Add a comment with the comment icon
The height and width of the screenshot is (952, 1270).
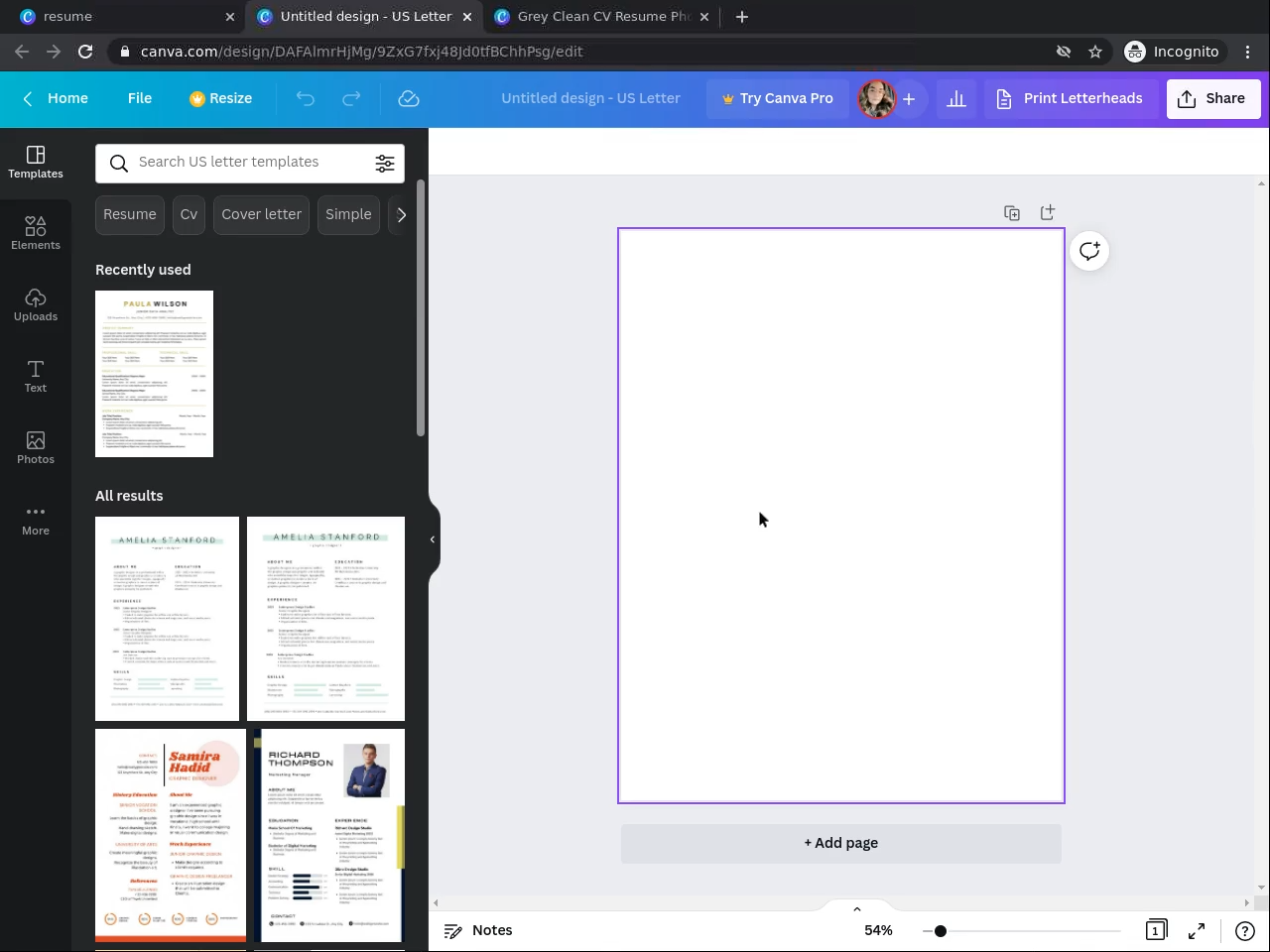[1089, 251]
